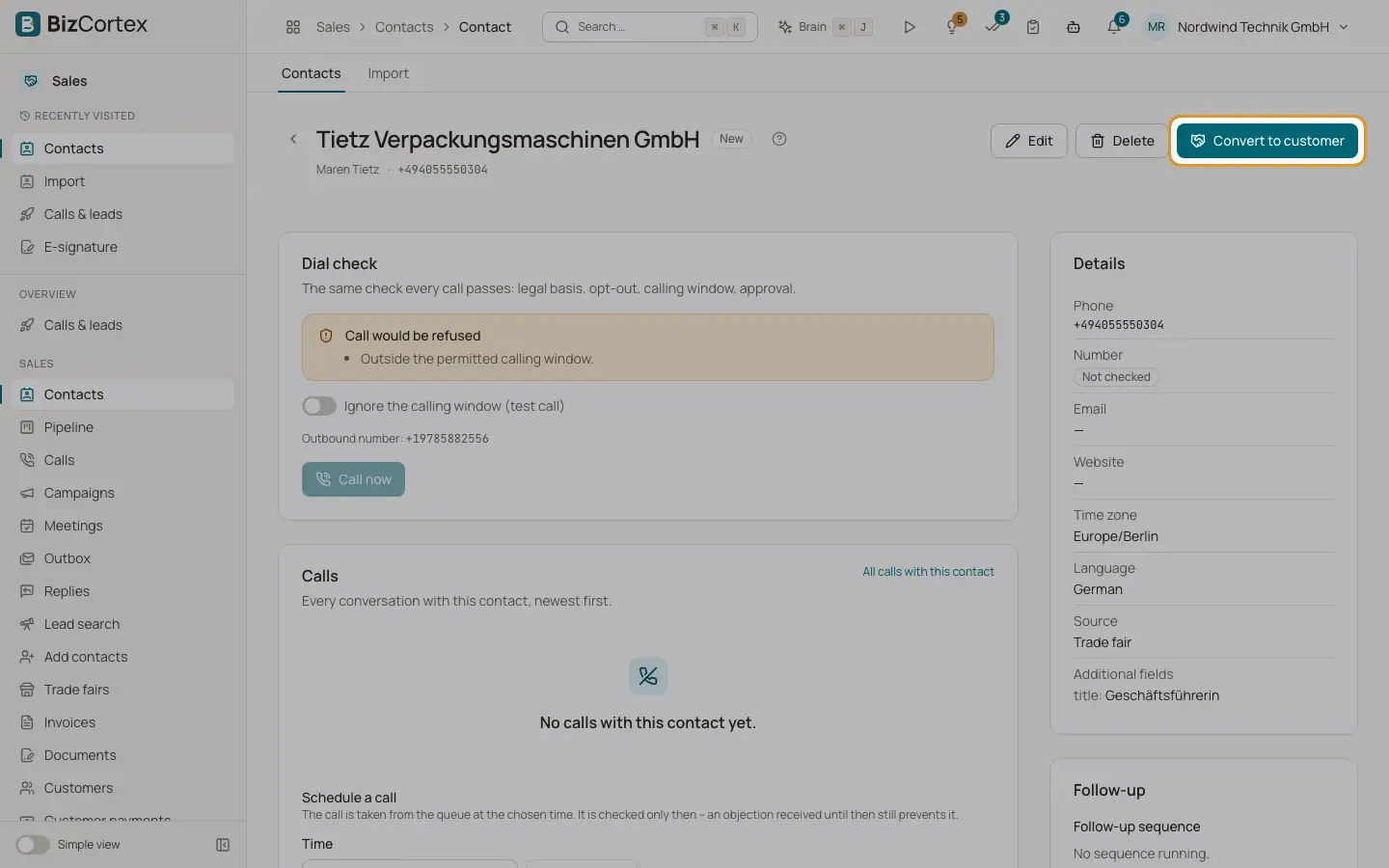Click the Call now button
Viewport: 1389px width, 868px height.
[353, 479]
